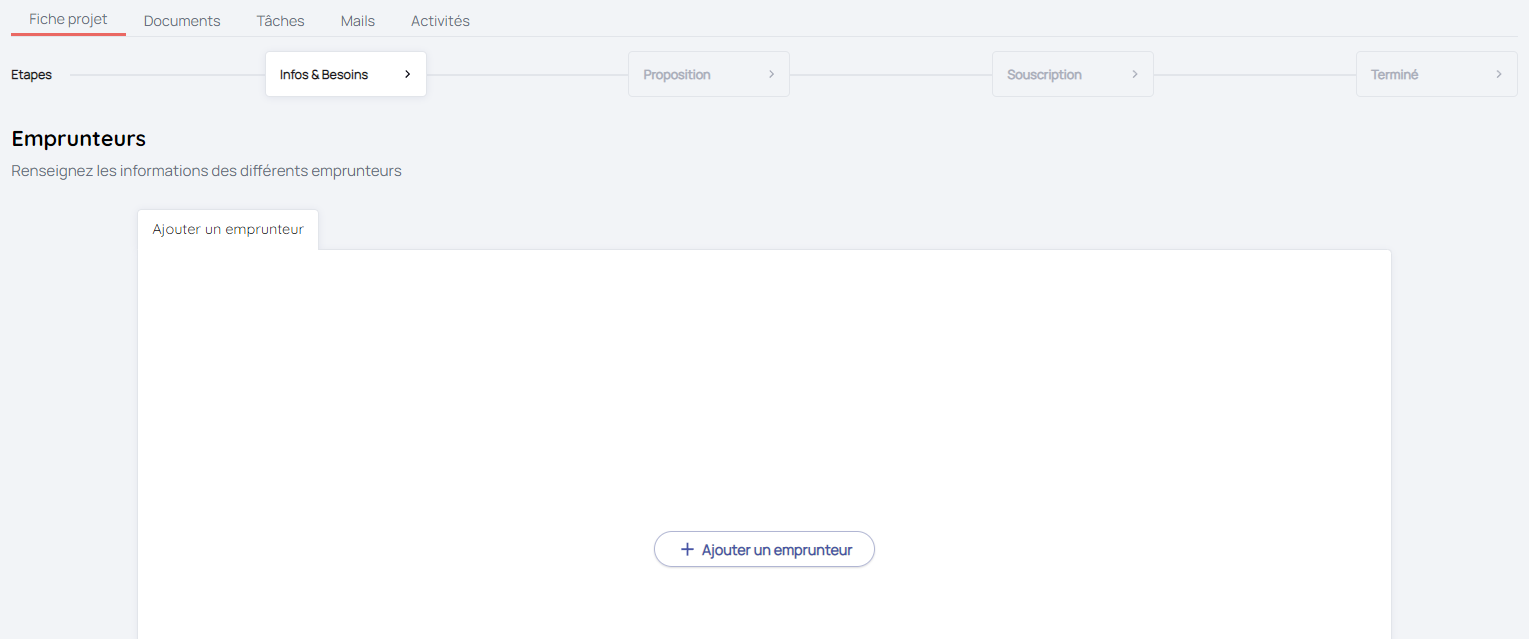The width and height of the screenshot is (1529, 639).
Task: Open the Fiche projet tab
Action: click(x=68, y=19)
